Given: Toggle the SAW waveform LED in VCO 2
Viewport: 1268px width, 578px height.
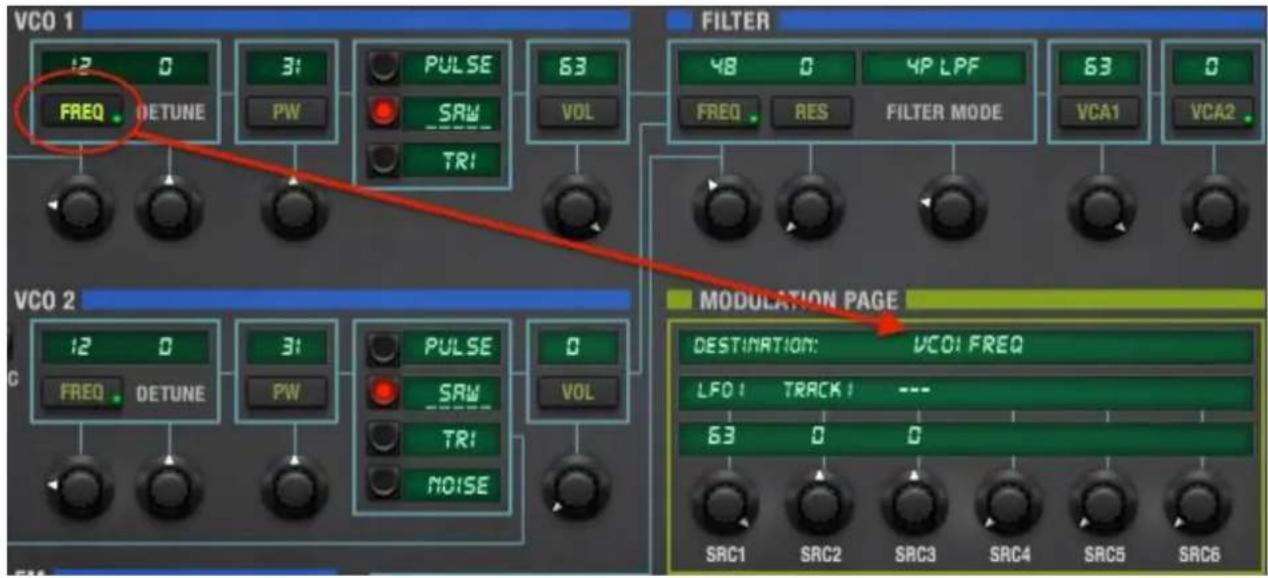Looking at the screenshot, I should (383, 393).
